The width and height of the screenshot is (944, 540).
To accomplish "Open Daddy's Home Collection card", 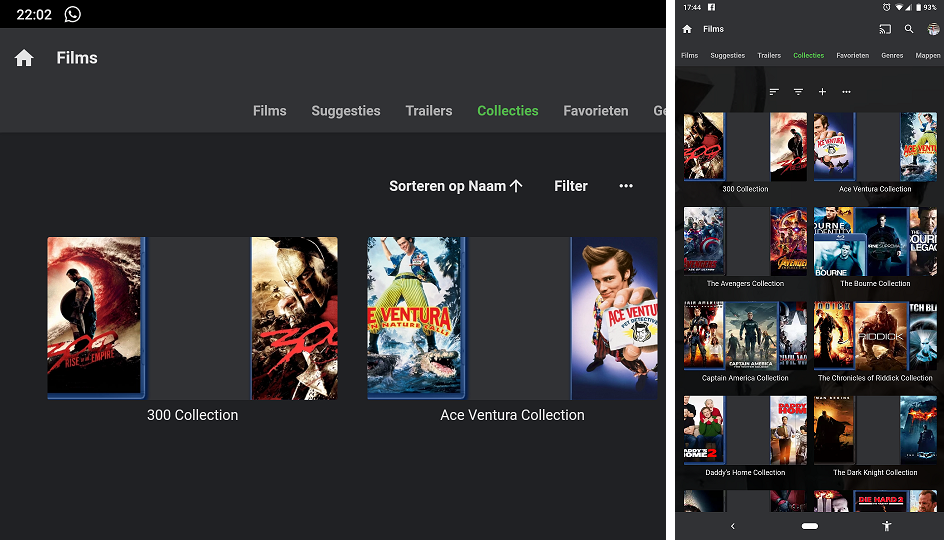I will point(745,430).
